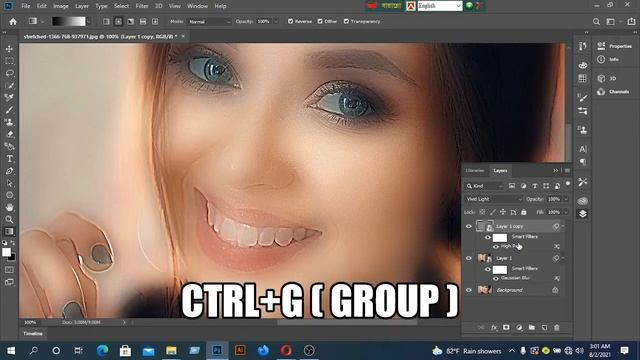Lock all attributes padlock icon
Screen dimensions: 640x360
pos(524,212)
